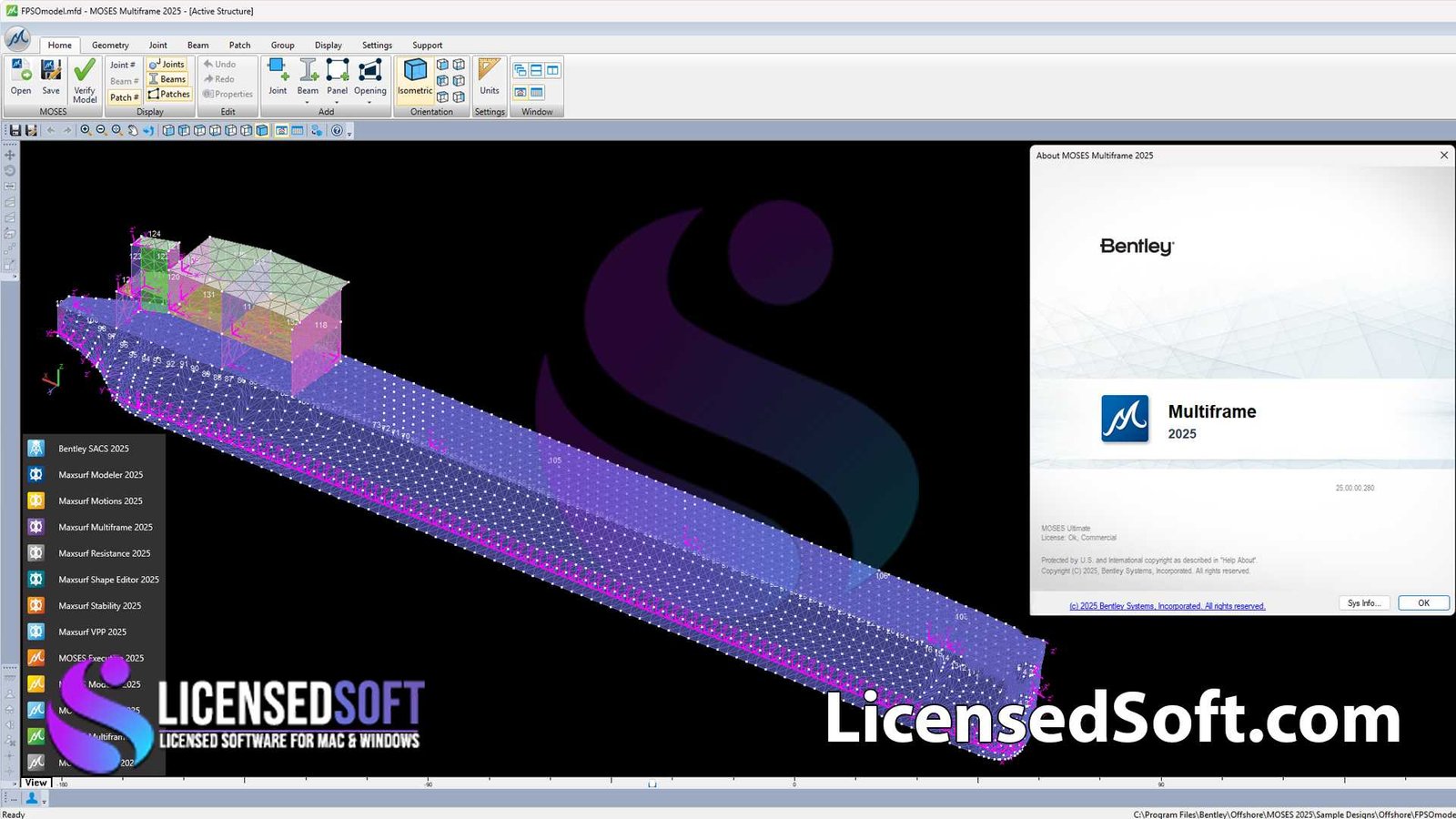1456x819 pixels.
Task: Toggle Patch # labels display
Action: click(x=123, y=97)
